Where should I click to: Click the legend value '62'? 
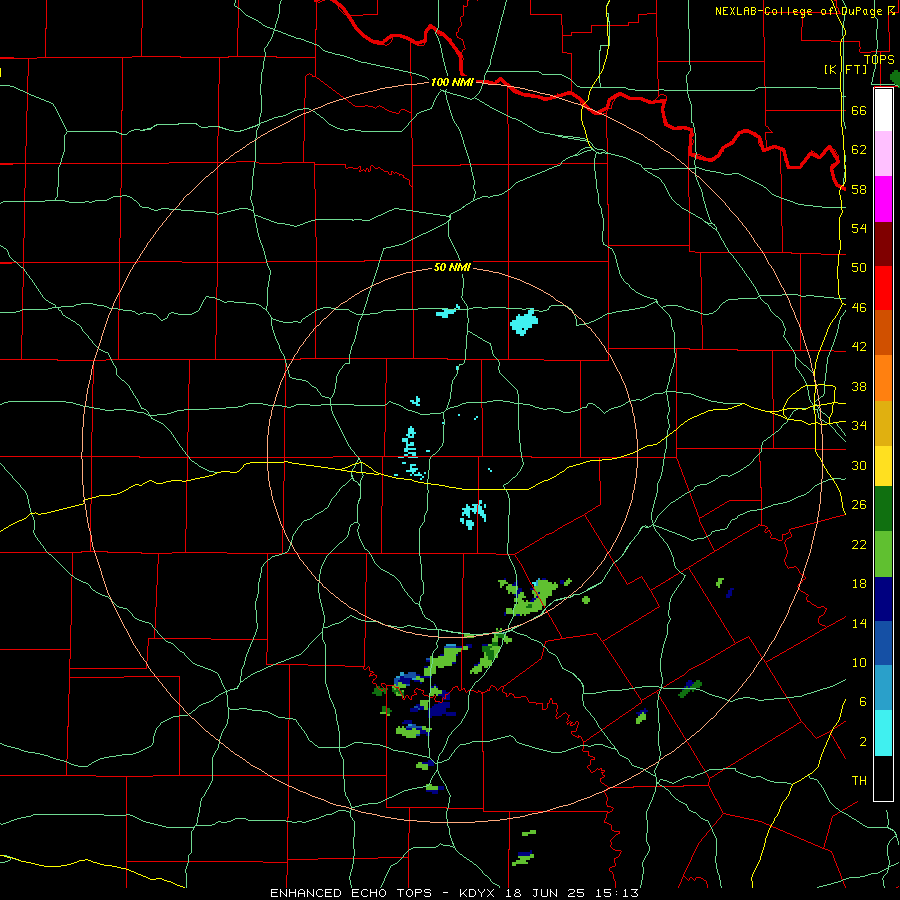click(859, 150)
